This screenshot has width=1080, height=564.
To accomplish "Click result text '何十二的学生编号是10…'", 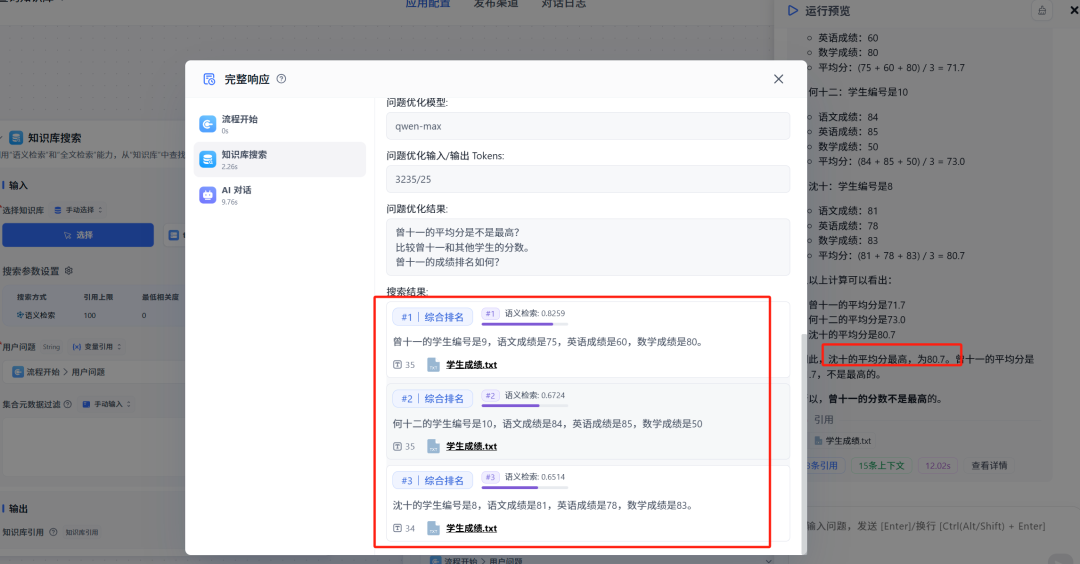I will (x=548, y=424).
